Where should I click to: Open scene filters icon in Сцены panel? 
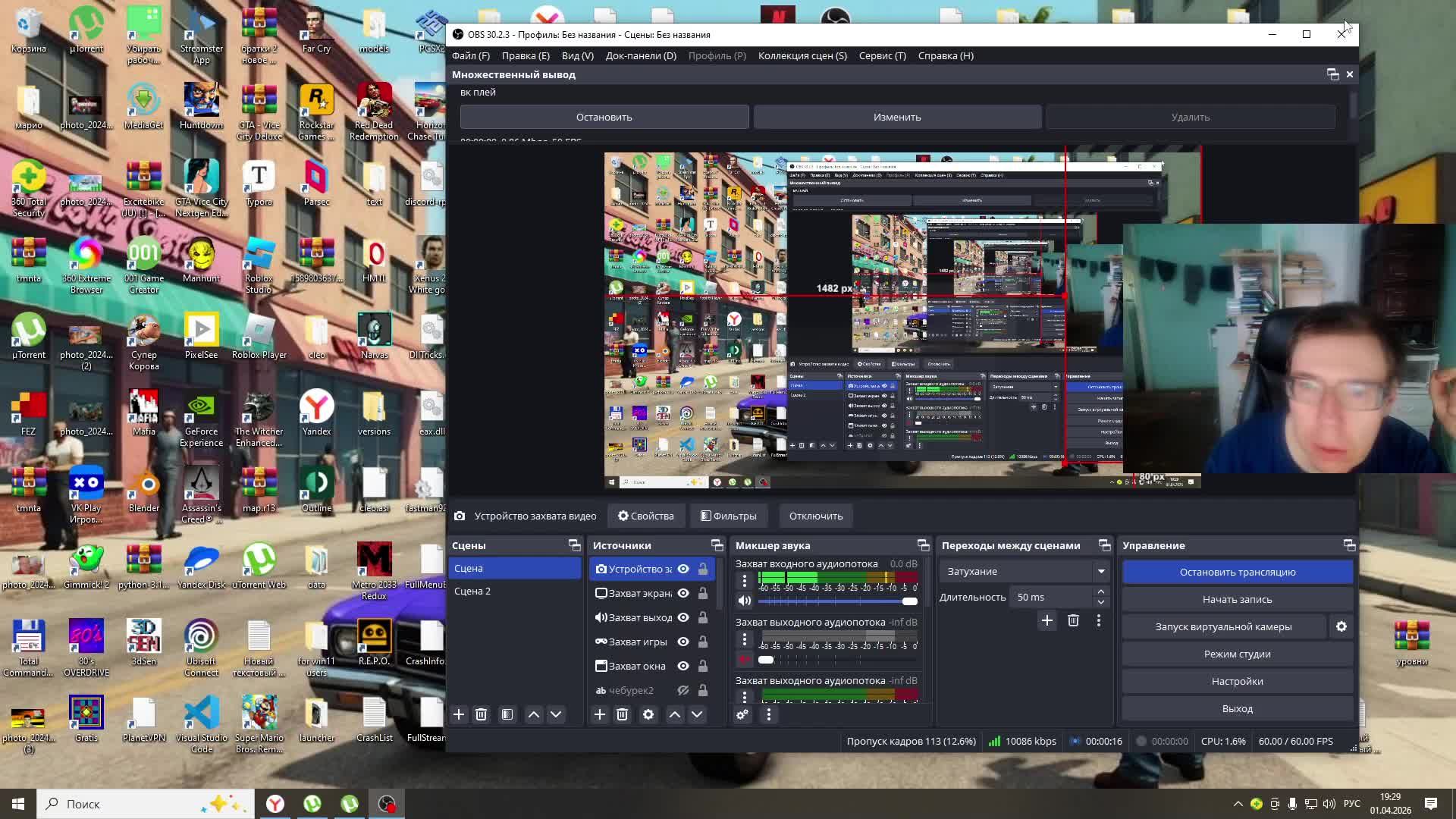pyautogui.click(x=507, y=714)
